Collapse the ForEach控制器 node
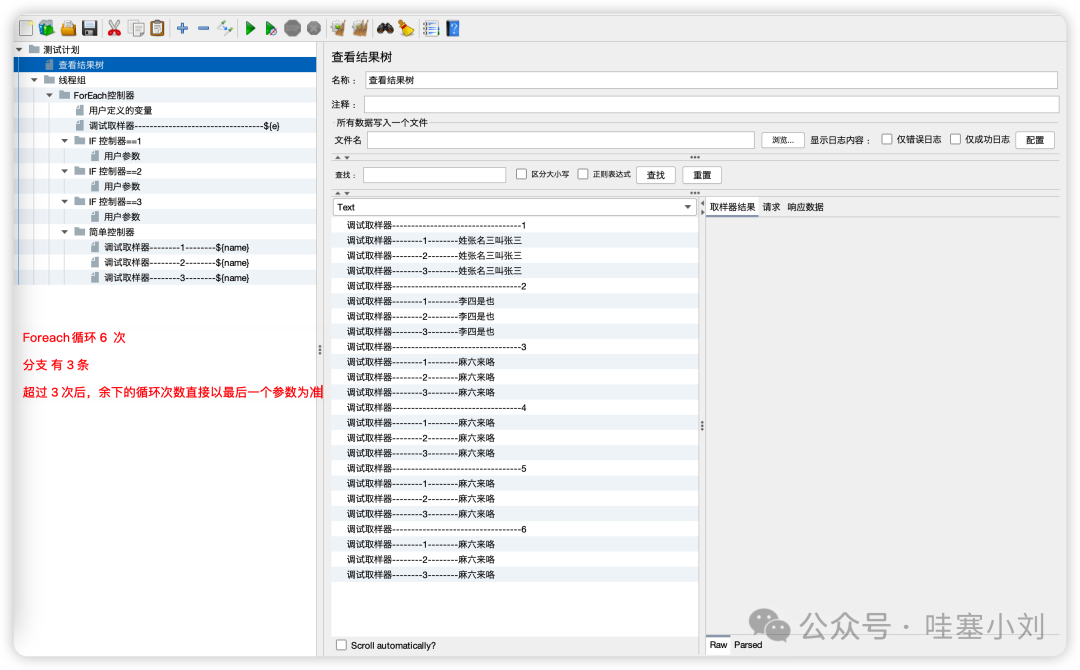This screenshot has width=1080, height=670. click(x=50, y=95)
